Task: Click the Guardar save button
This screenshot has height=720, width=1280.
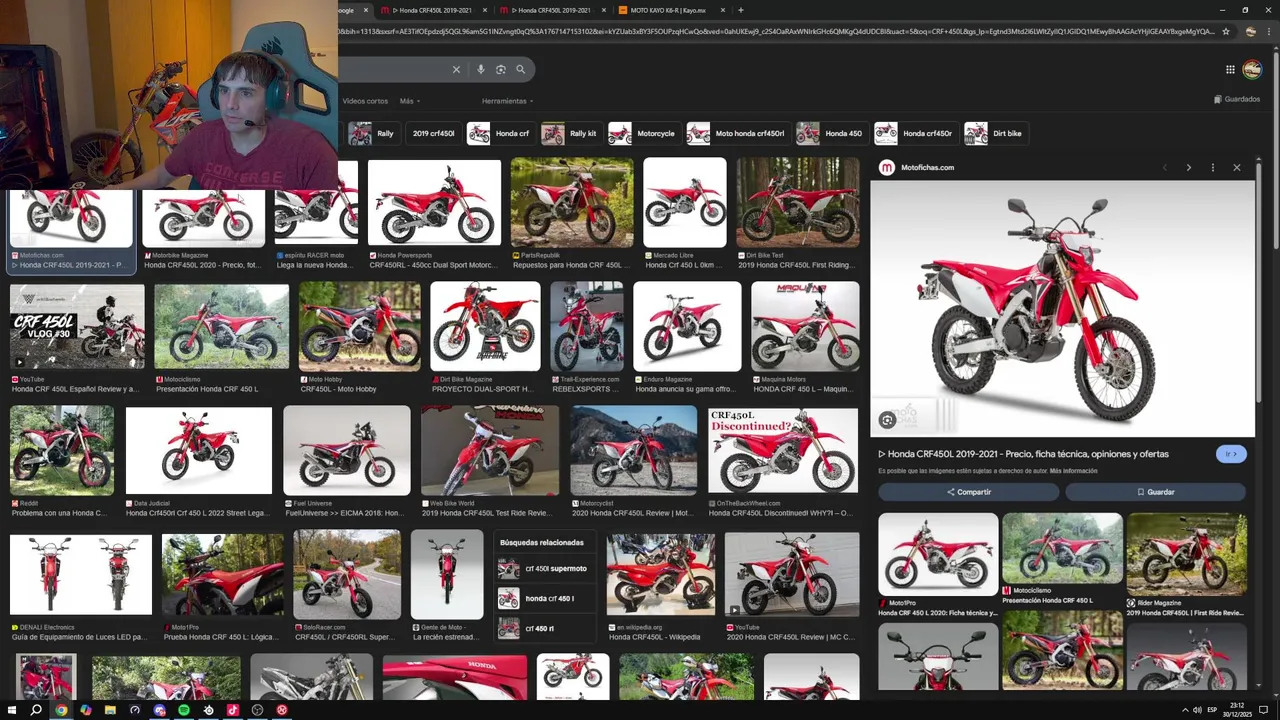Action: (1155, 492)
